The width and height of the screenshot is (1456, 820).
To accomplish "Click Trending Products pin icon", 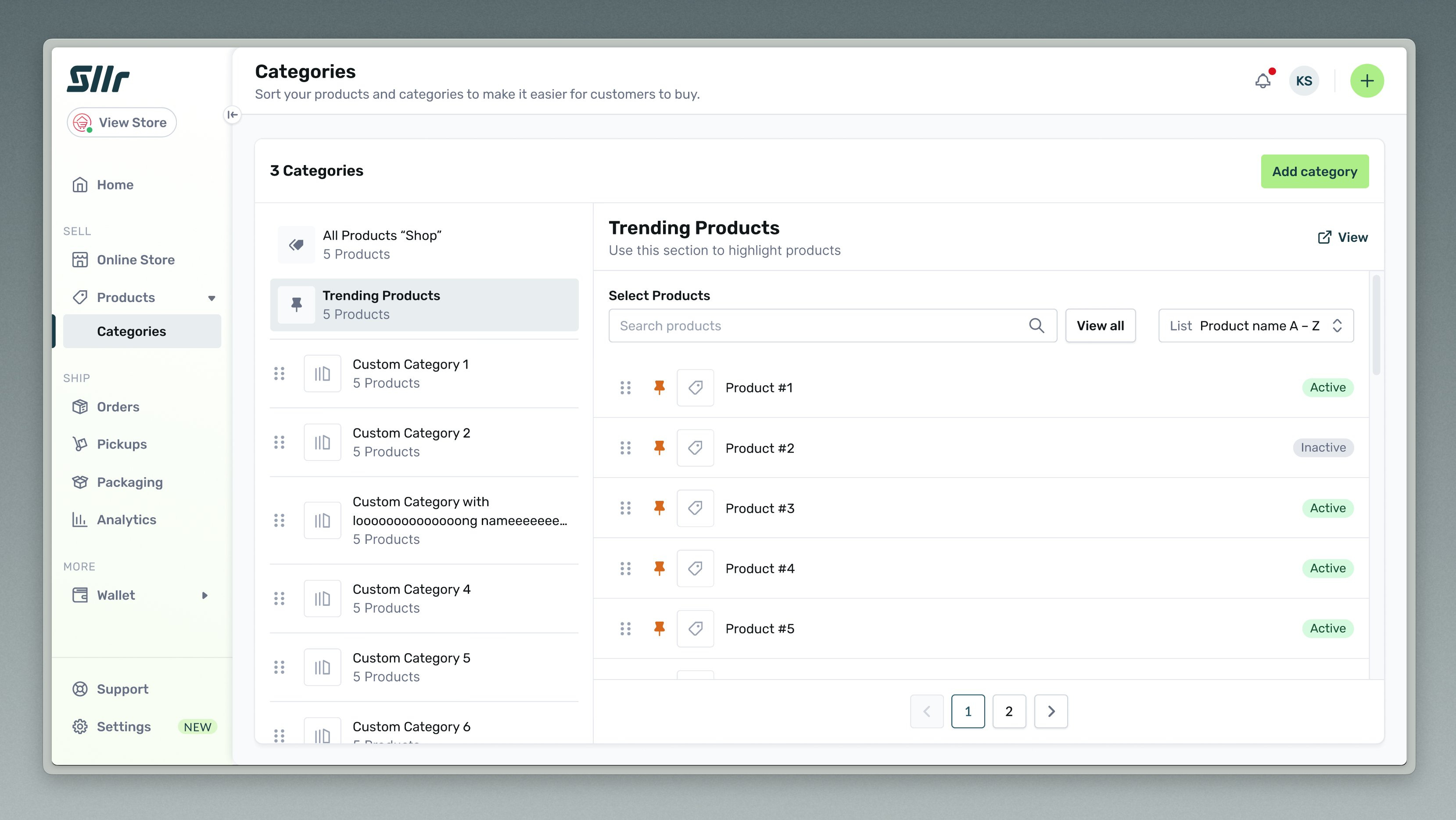I will 296,305.
